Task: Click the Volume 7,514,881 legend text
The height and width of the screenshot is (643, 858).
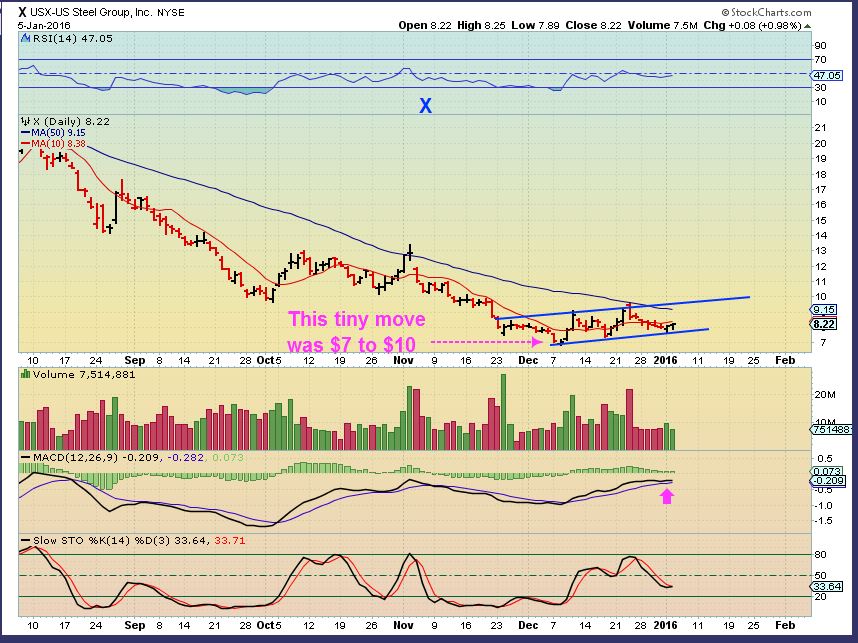Action: coord(84,374)
